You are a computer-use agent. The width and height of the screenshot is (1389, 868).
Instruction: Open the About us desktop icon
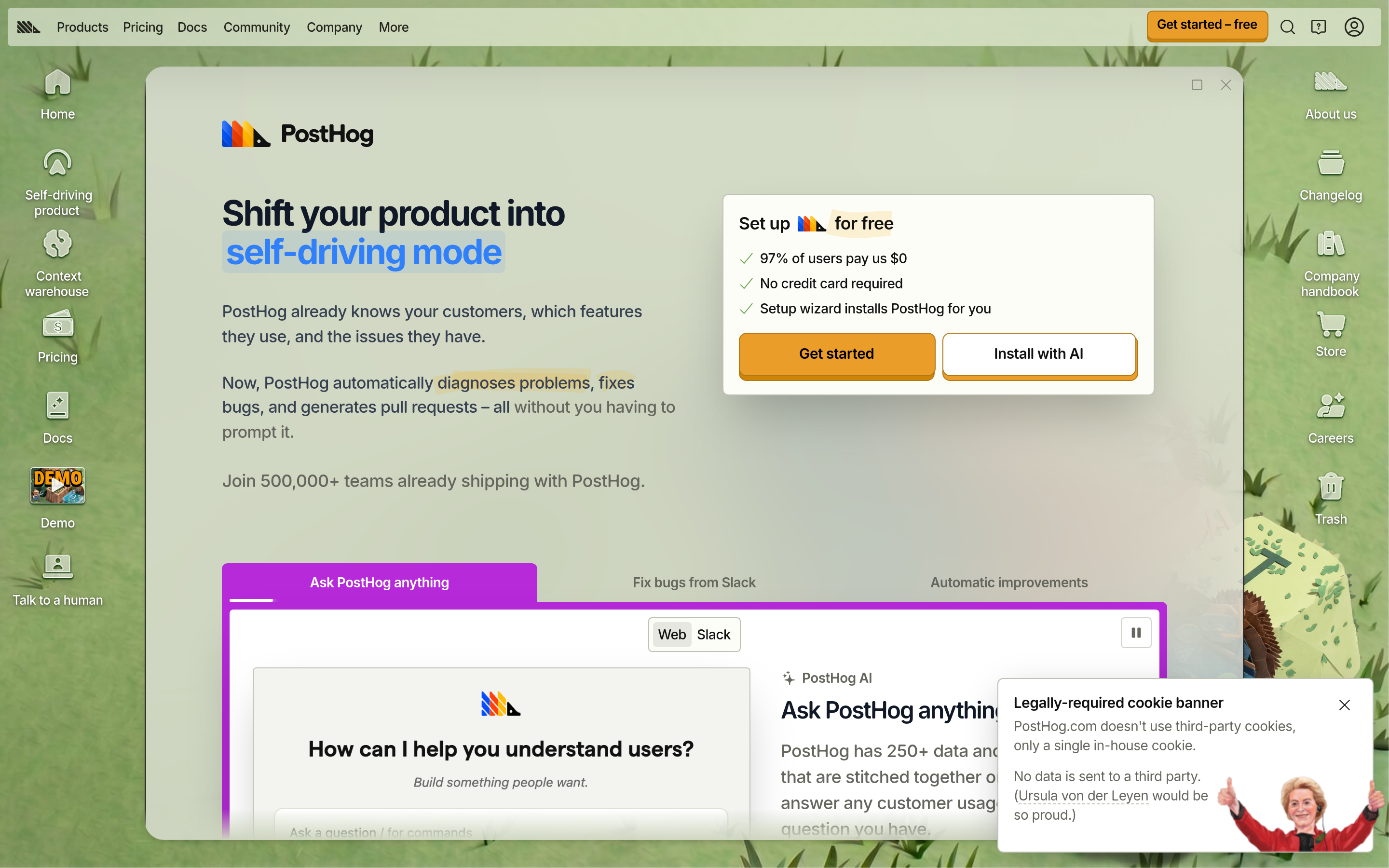[1331, 95]
